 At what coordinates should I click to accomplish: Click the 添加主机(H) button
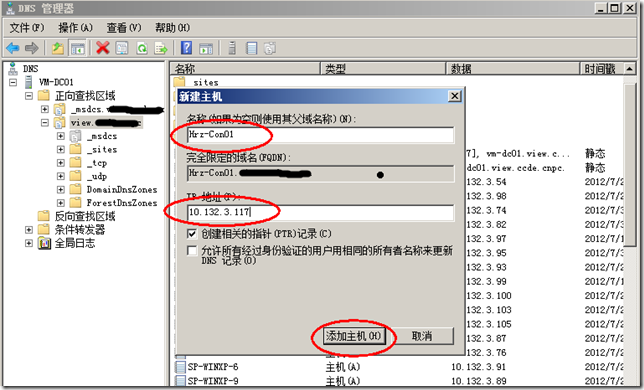(354, 336)
